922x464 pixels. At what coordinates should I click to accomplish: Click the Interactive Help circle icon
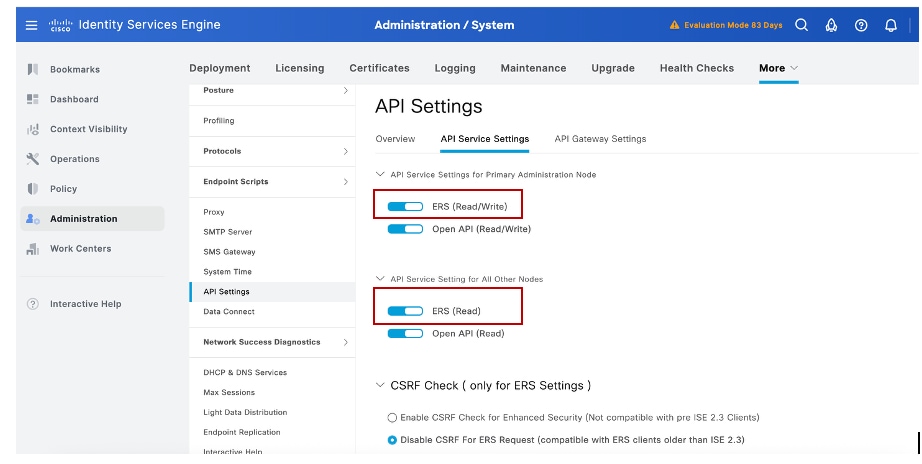tap(33, 304)
